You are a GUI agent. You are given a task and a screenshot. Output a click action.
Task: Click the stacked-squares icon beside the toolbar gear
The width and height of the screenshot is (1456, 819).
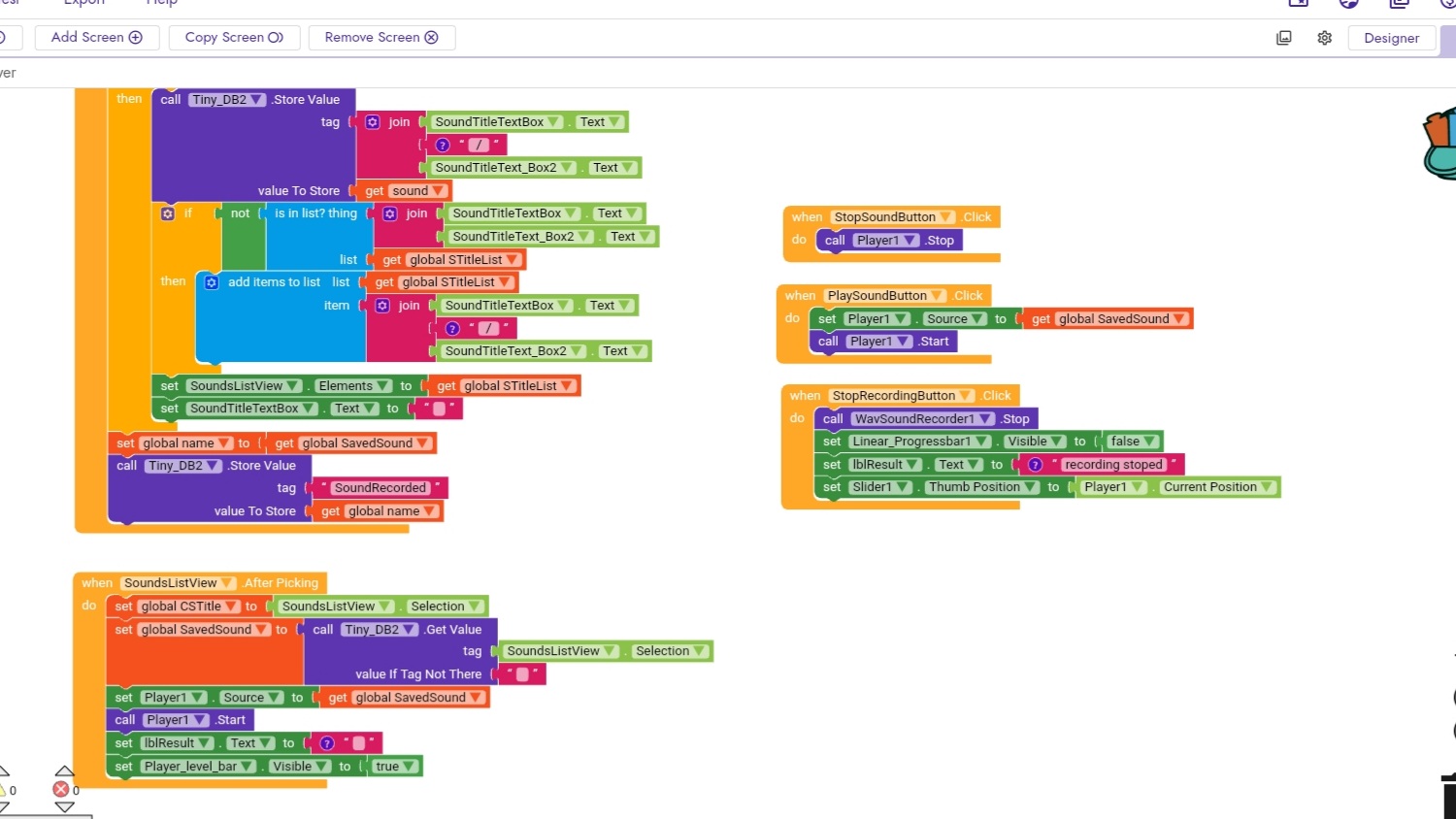coord(1284,38)
